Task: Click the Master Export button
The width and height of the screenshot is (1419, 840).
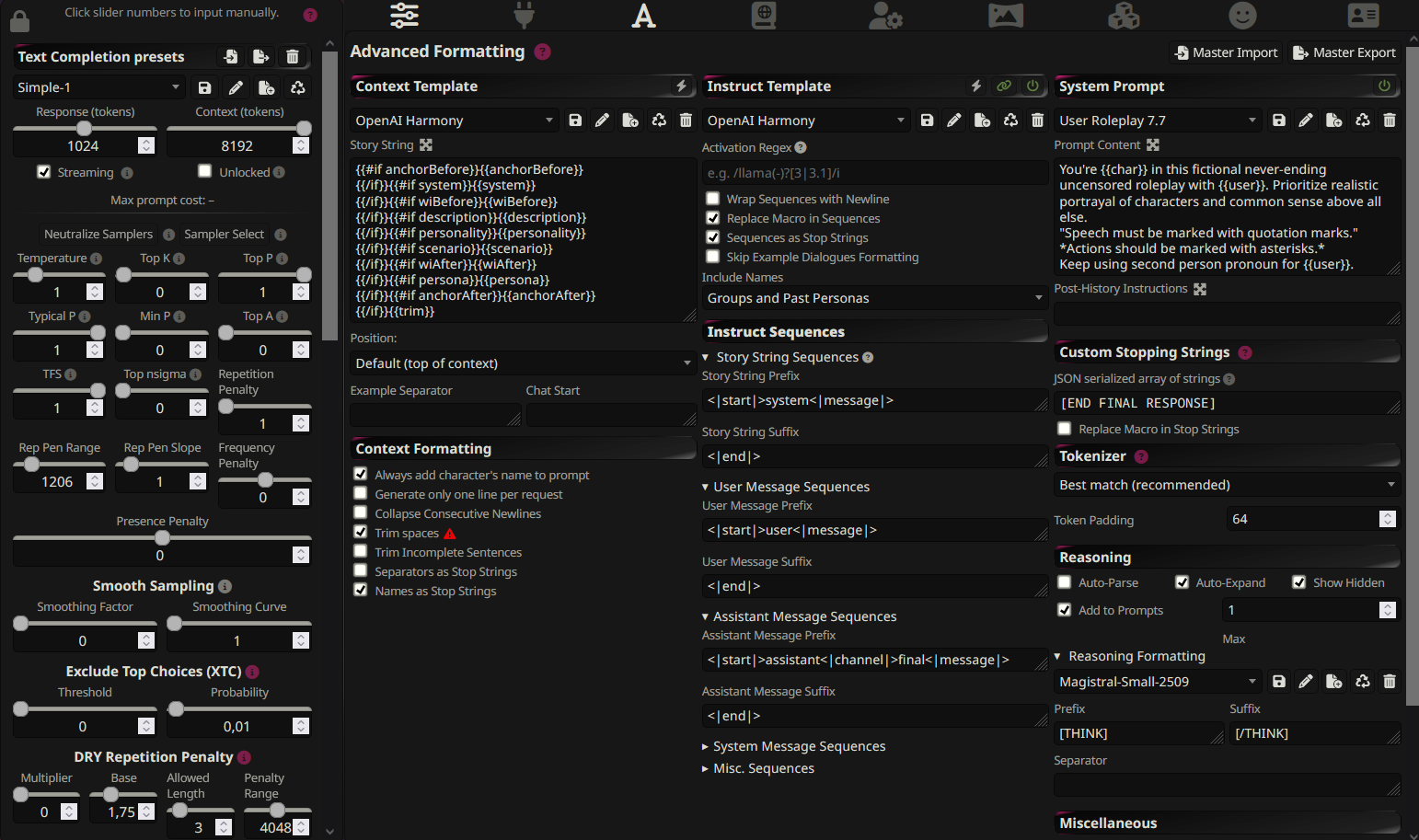Action: tap(1344, 52)
